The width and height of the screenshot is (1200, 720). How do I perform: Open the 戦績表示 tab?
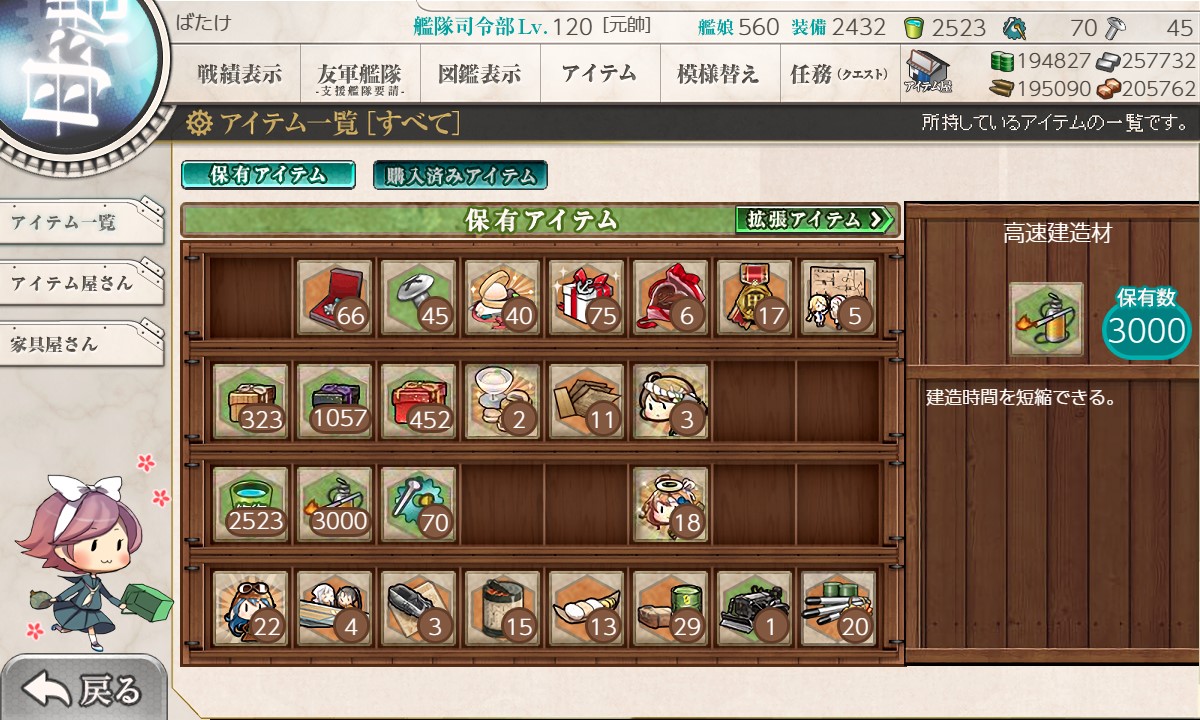240,74
